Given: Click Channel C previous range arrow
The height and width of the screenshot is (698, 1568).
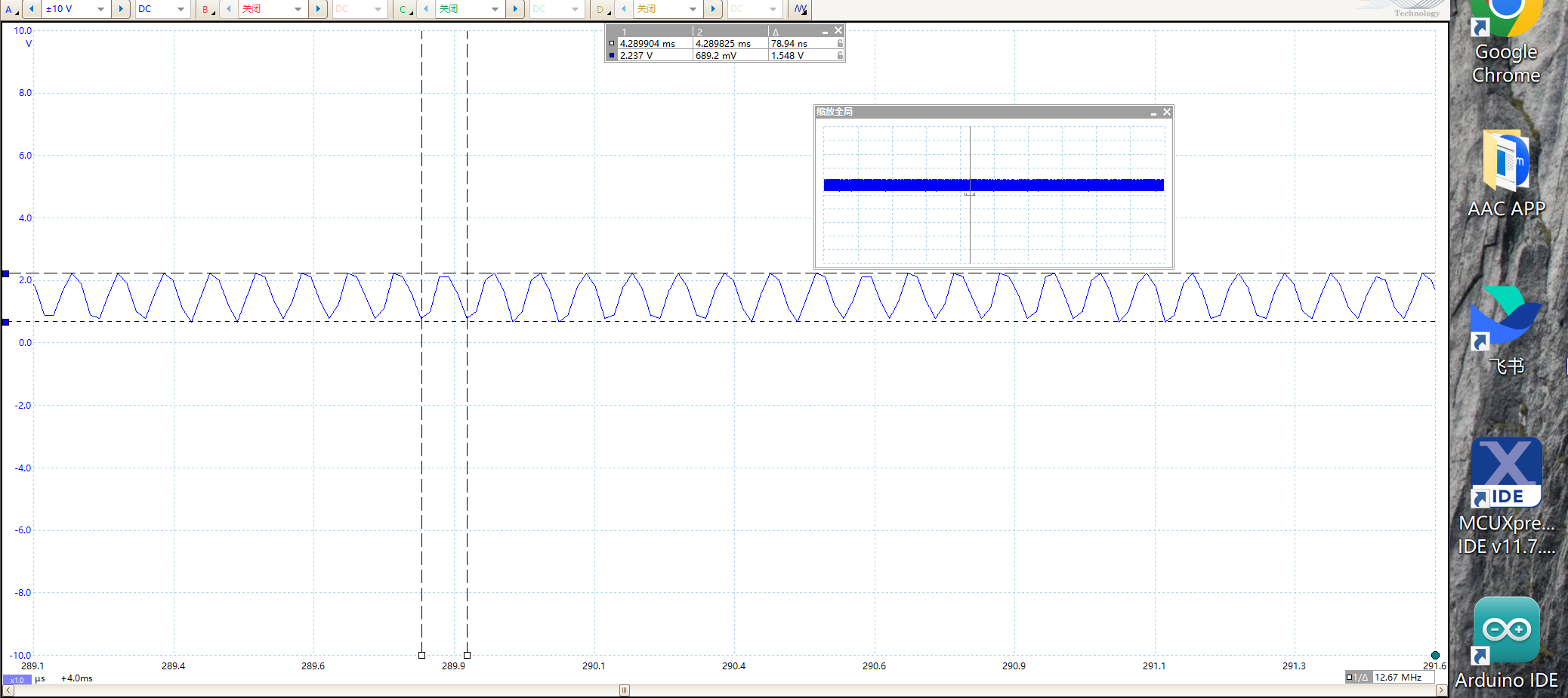Looking at the screenshot, I should [x=426, y=9].
